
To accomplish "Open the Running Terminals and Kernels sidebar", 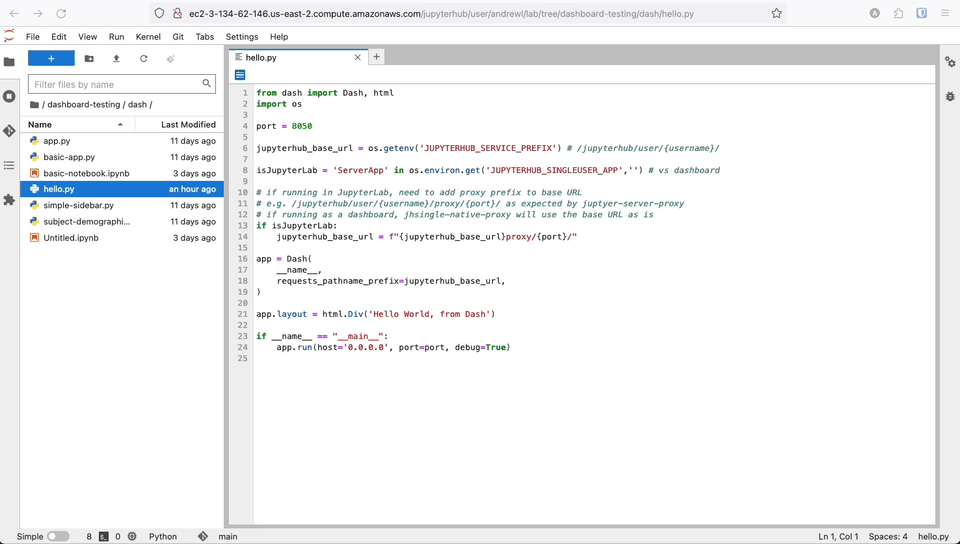I will [9, 96].
